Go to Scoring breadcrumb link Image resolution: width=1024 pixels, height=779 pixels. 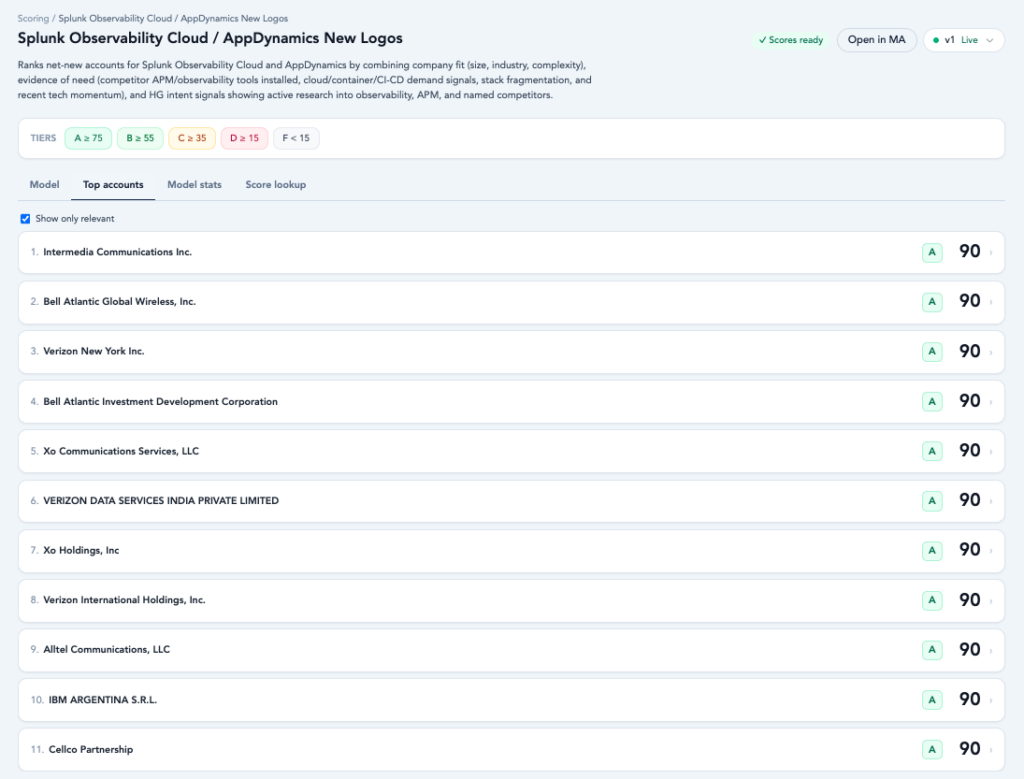[33, 18]
